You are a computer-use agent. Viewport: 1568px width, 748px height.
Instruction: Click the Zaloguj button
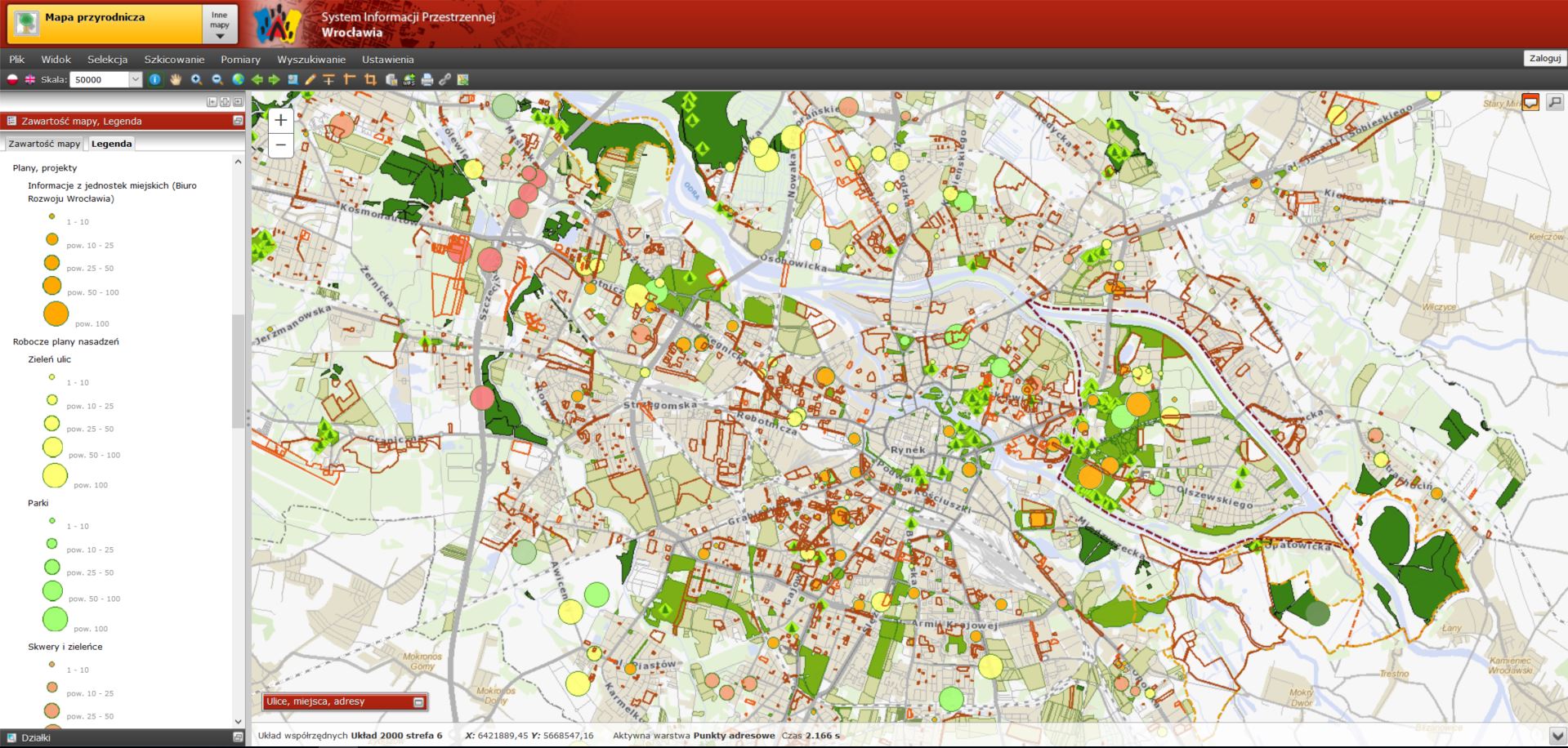1545,58
